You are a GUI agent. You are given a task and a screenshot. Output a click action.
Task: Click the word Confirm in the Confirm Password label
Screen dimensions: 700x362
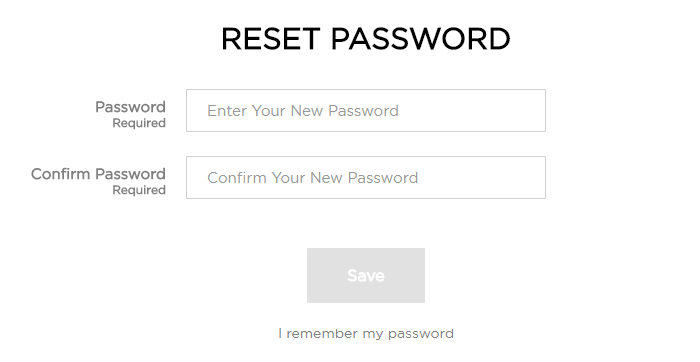61,174
